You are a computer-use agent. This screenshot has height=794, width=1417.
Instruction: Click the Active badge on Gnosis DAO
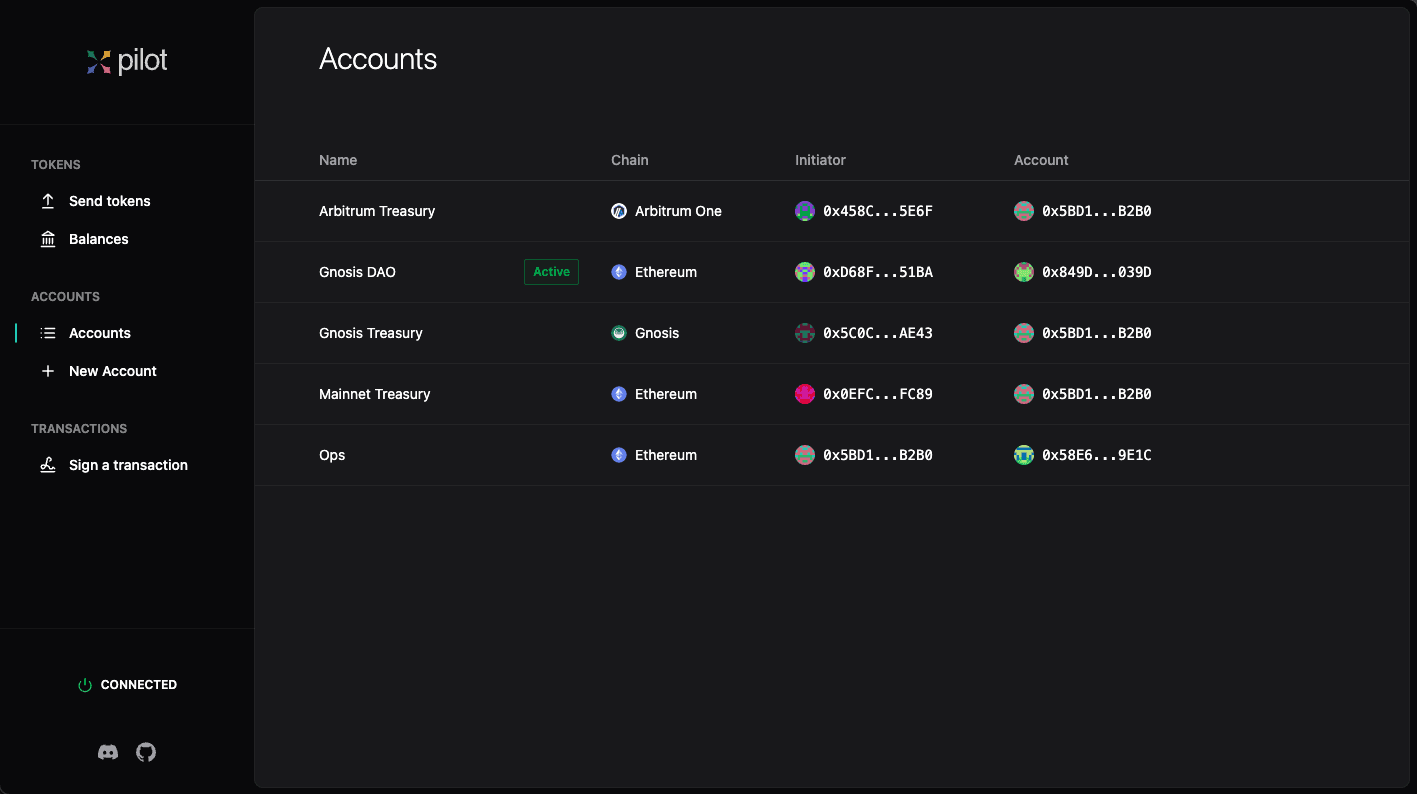551,272
